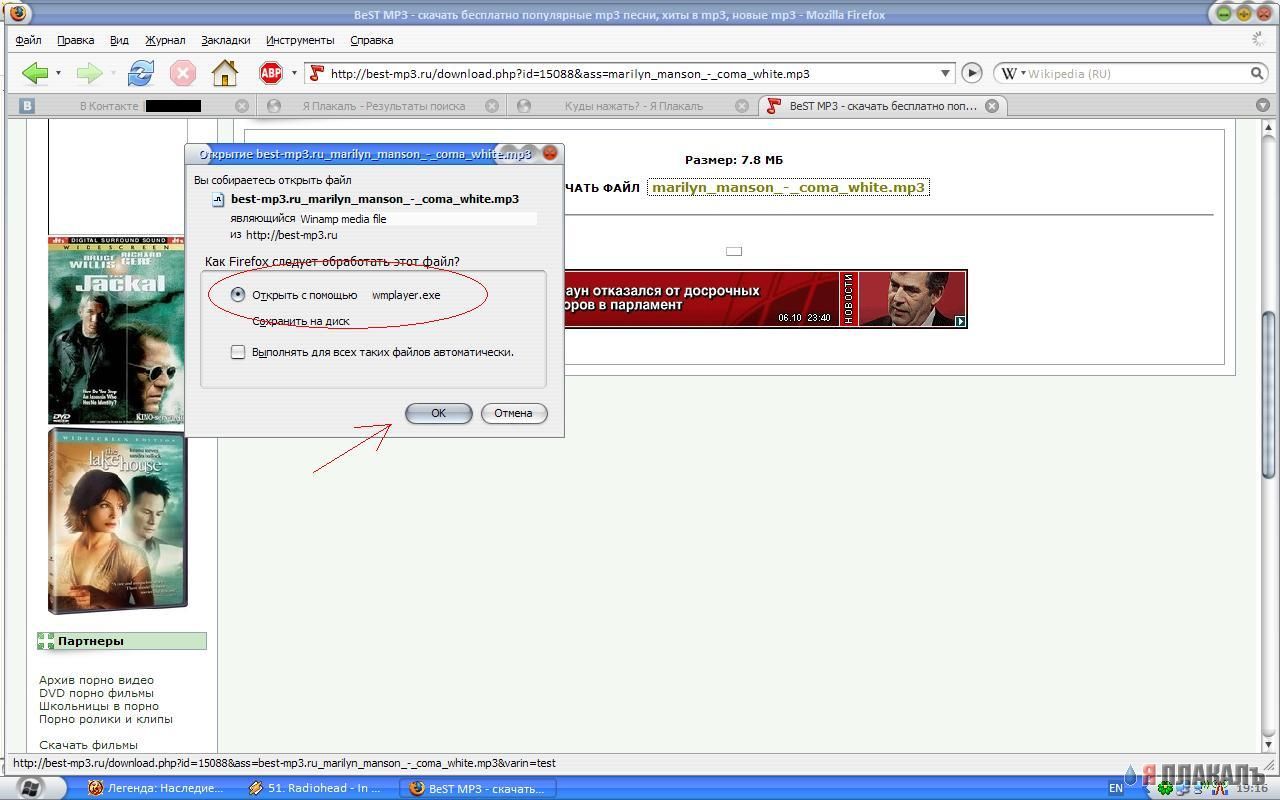Open the Вид menu
Image resolution: width=1280 pixels, height=800 pixels.
(x=119, y=40)
